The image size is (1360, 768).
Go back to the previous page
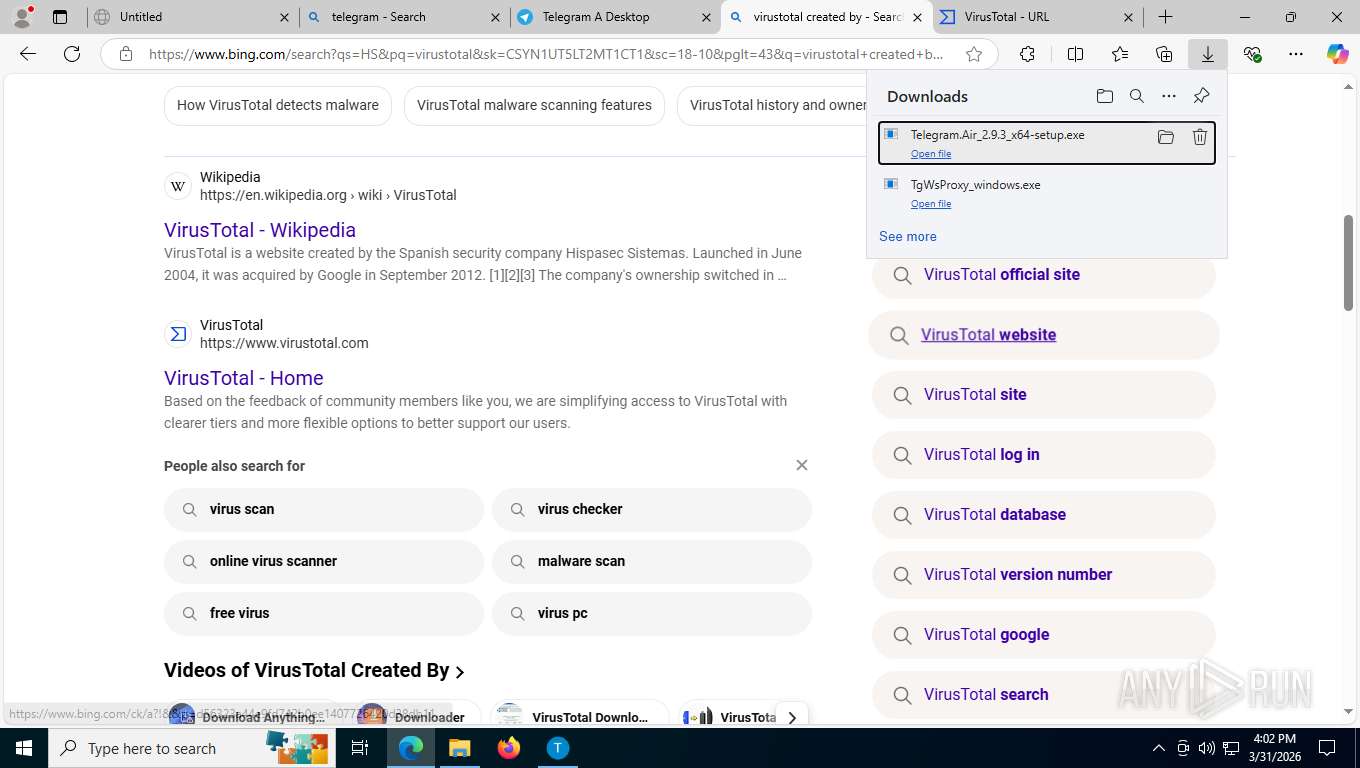point(28,54)
